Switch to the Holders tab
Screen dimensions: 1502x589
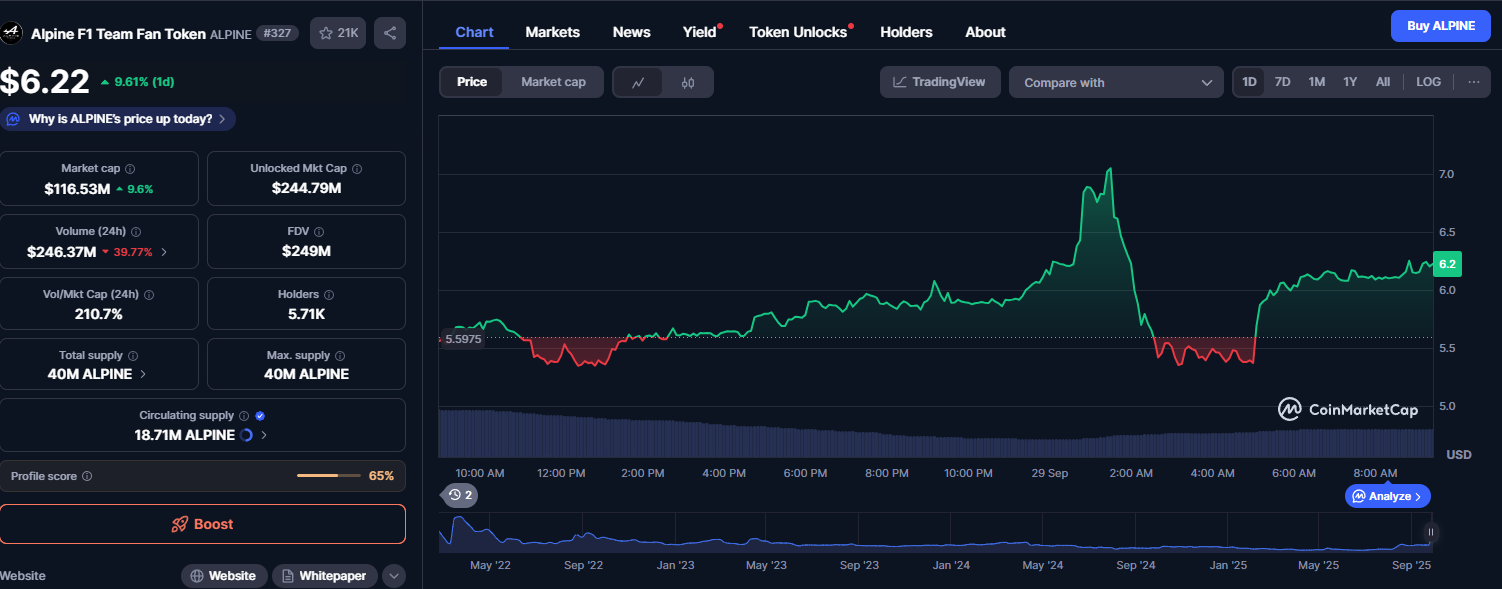(906, 32)
